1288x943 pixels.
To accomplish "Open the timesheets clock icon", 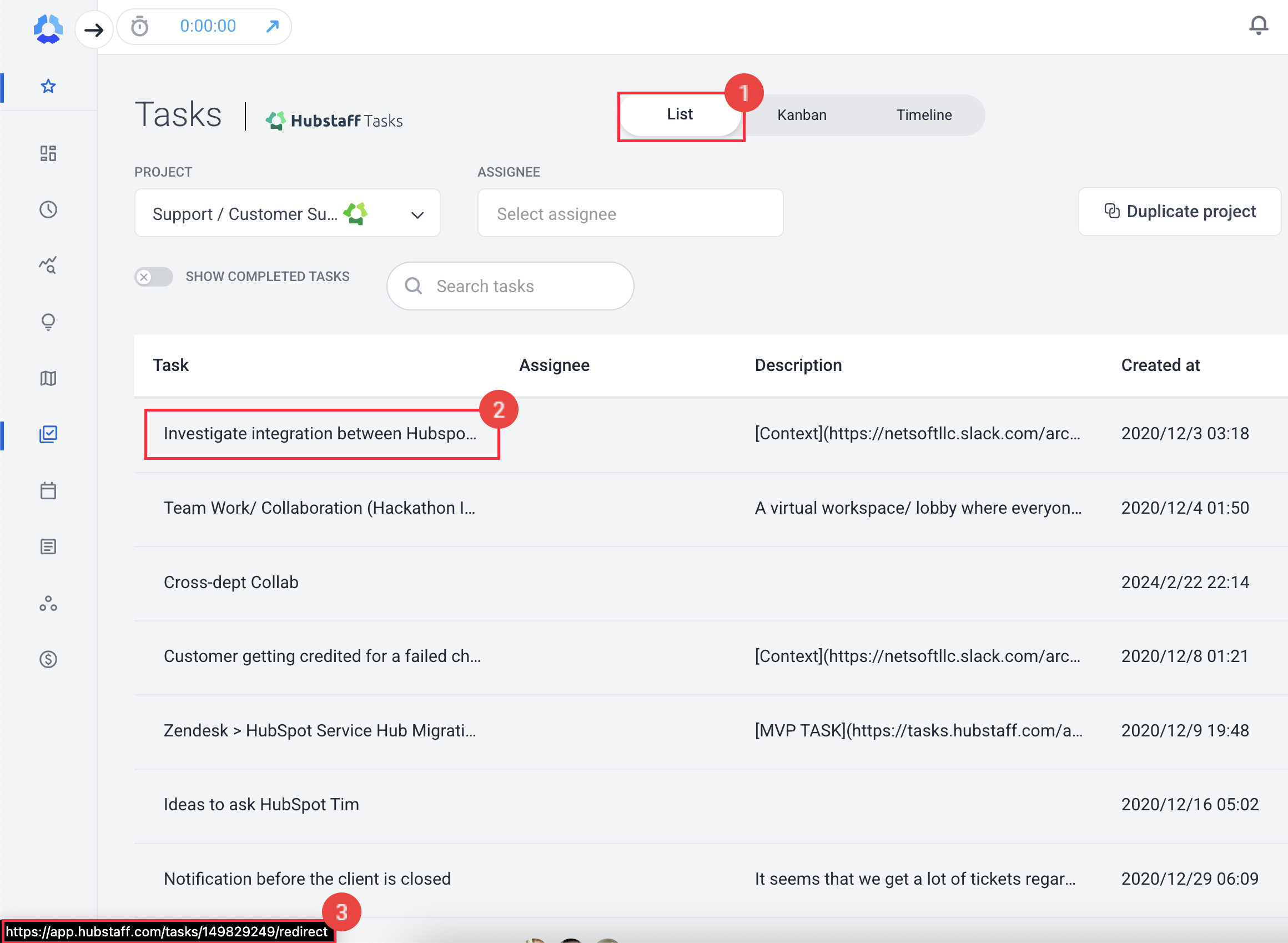I will [x=48, y=209].
